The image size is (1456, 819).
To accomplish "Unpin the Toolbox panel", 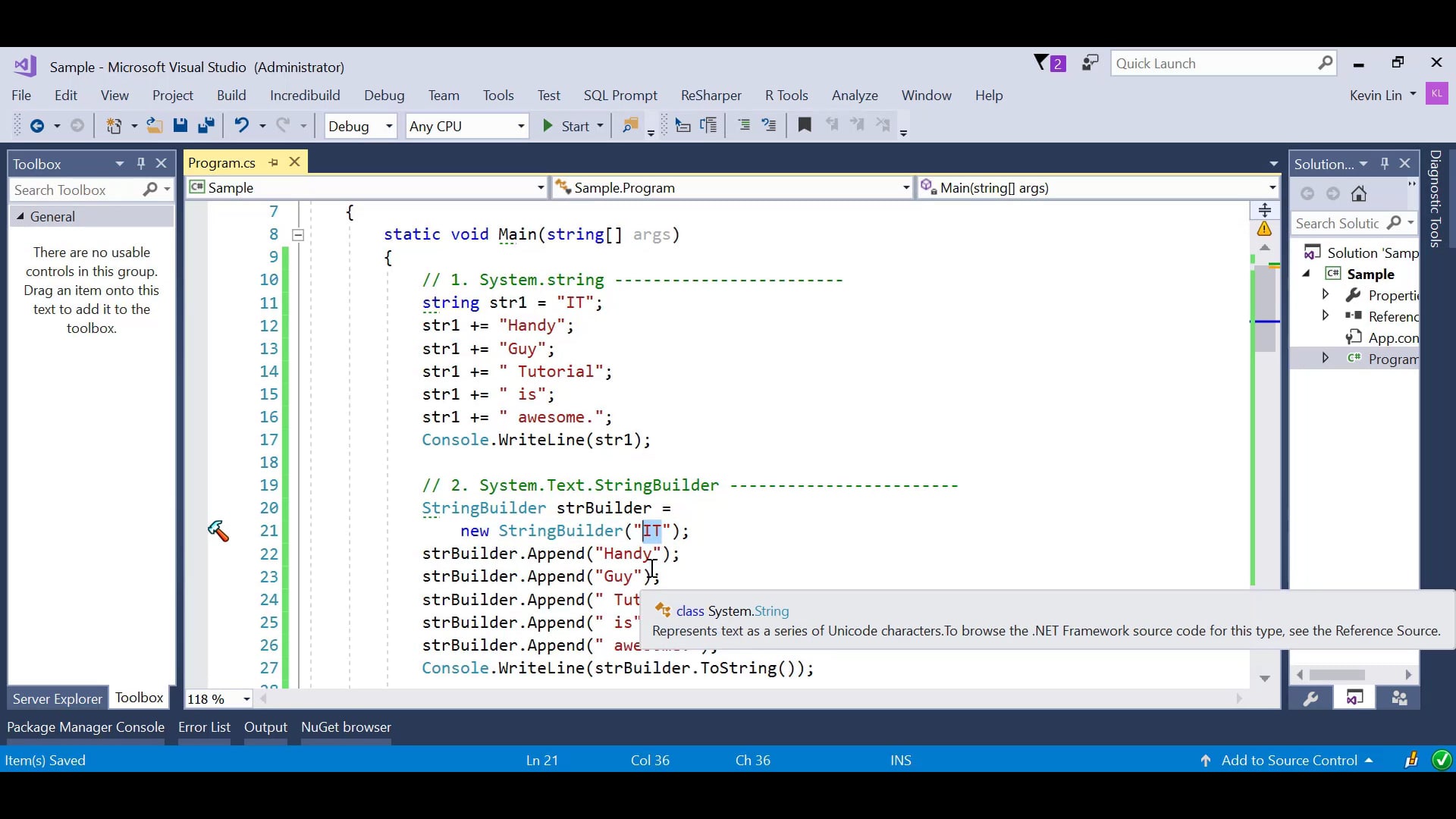I will click(x=140, y=163).
